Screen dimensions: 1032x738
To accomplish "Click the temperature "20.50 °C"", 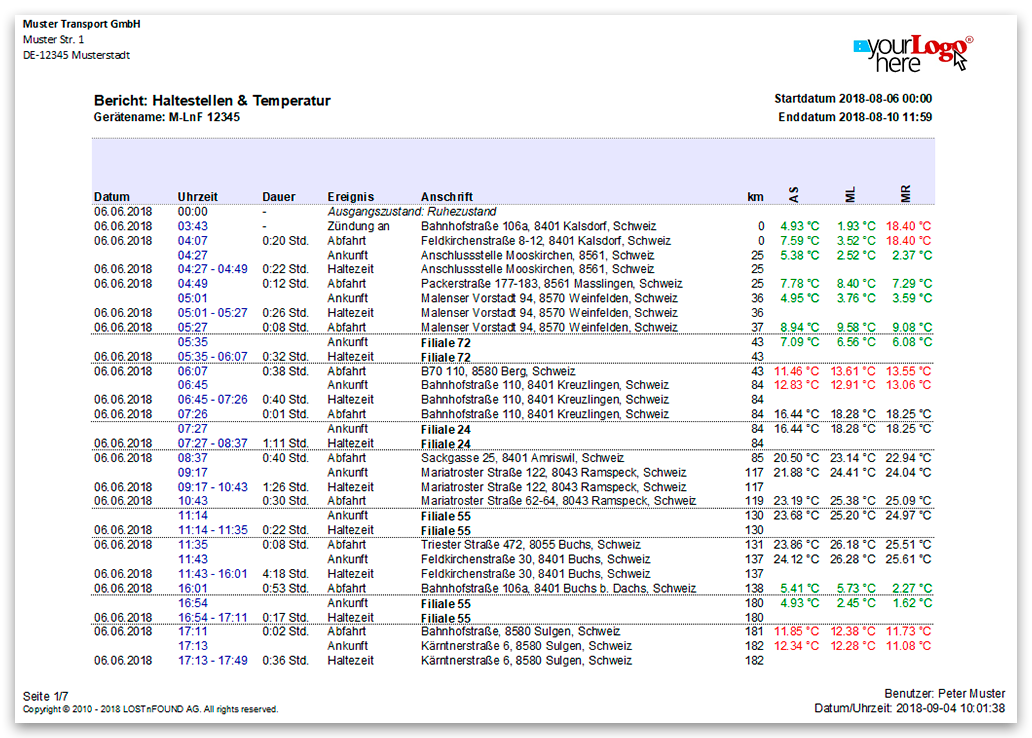I will tap(797, 458).
